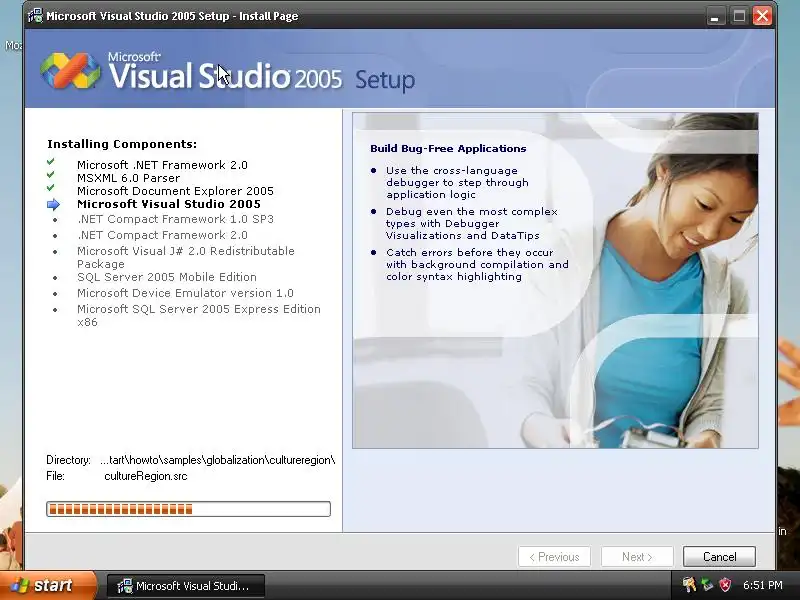Click the promotional image of the woman
The width and height of the screenshot is (800, 600).
click(x=555, y=281)
